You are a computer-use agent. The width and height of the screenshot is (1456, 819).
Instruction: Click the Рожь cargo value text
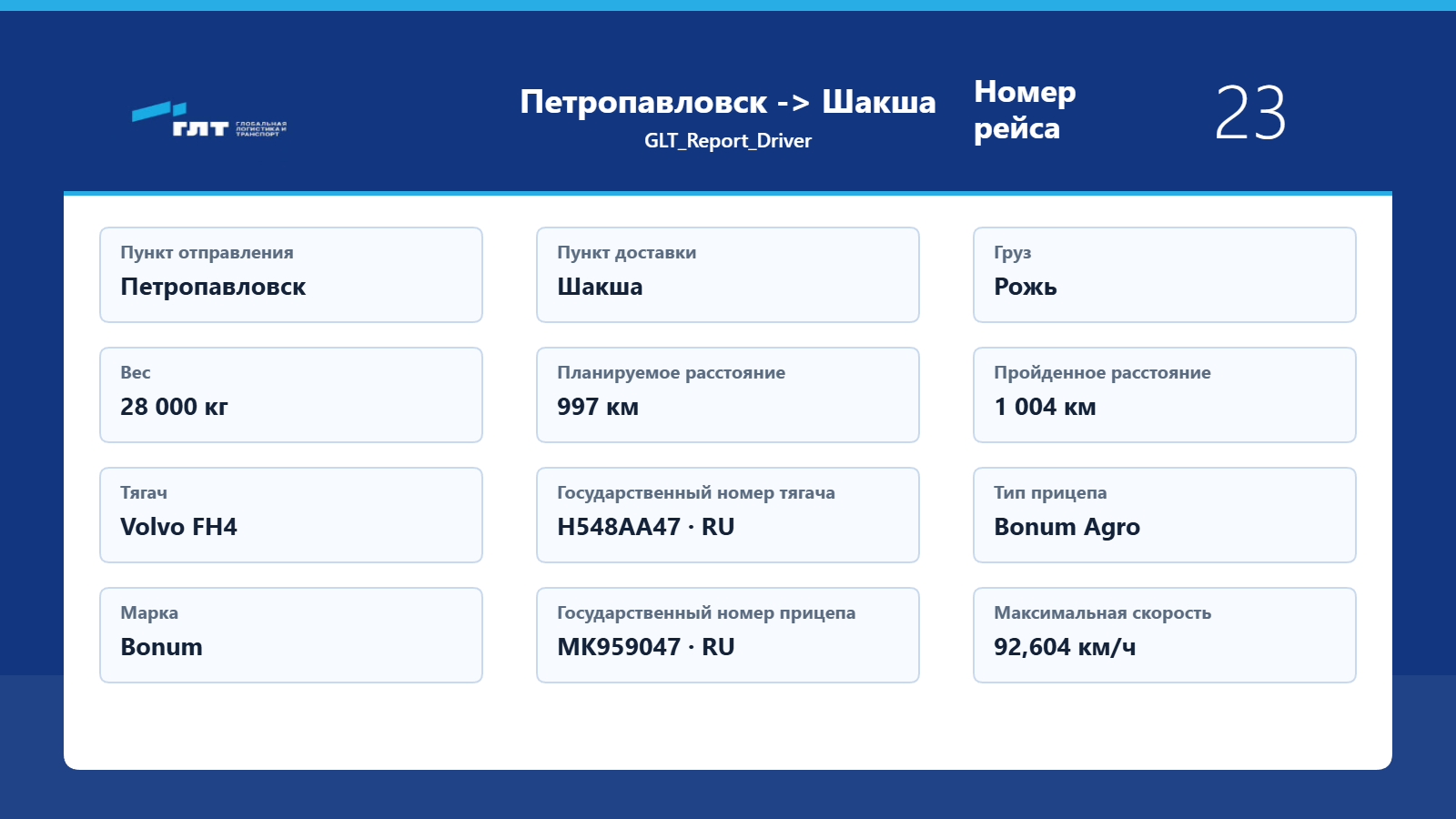tap(1026, 287)
